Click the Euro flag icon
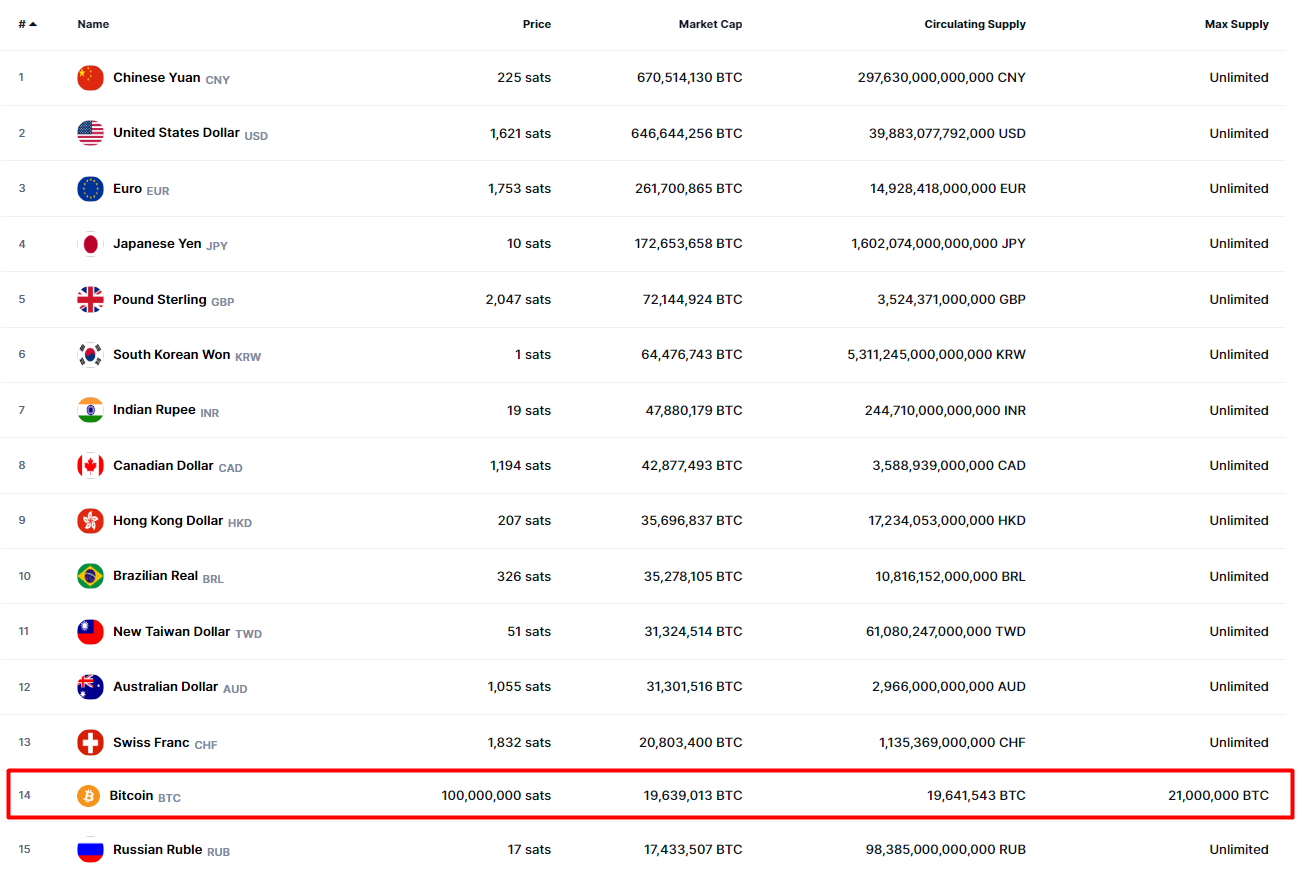Image resolution: width=1316 pixels, height=871 pixels. click(90, 189)
